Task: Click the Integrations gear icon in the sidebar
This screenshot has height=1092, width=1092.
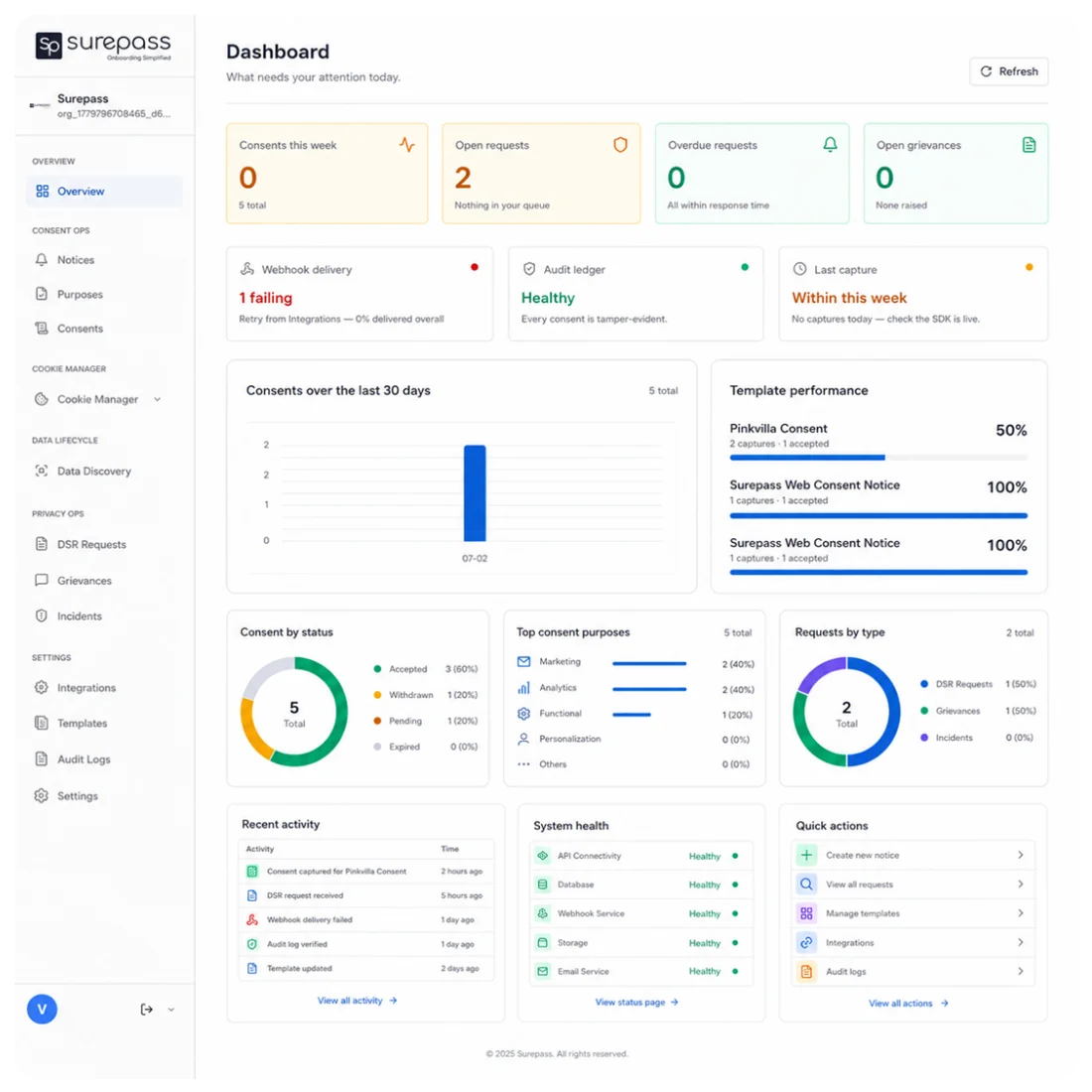Action: coord(42,687)
